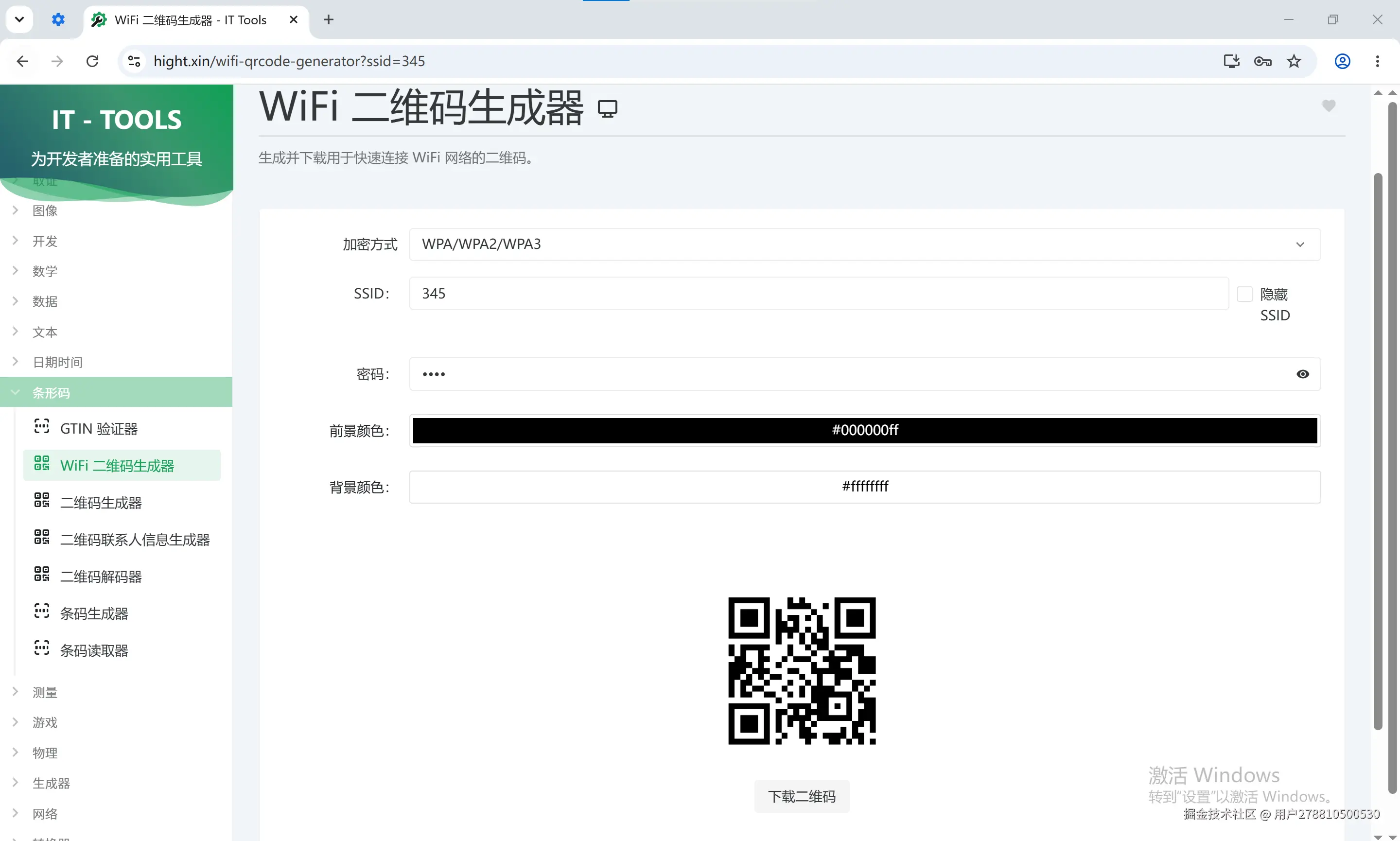Open new browser tab
The height and width of the screenshot is (841, 1400).
[x=329, y=20]
